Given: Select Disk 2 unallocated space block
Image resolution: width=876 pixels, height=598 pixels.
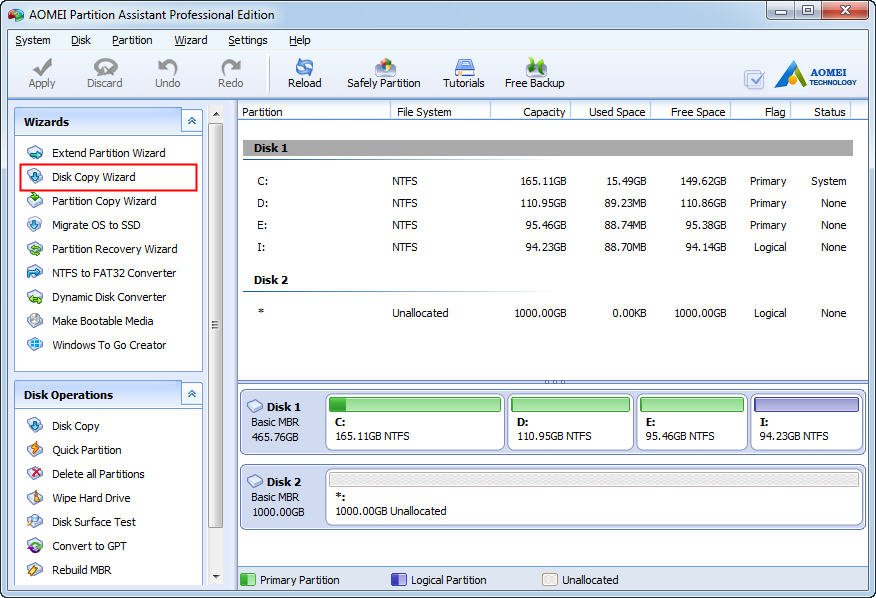Looking at the screenshot, I should (595, 495).
